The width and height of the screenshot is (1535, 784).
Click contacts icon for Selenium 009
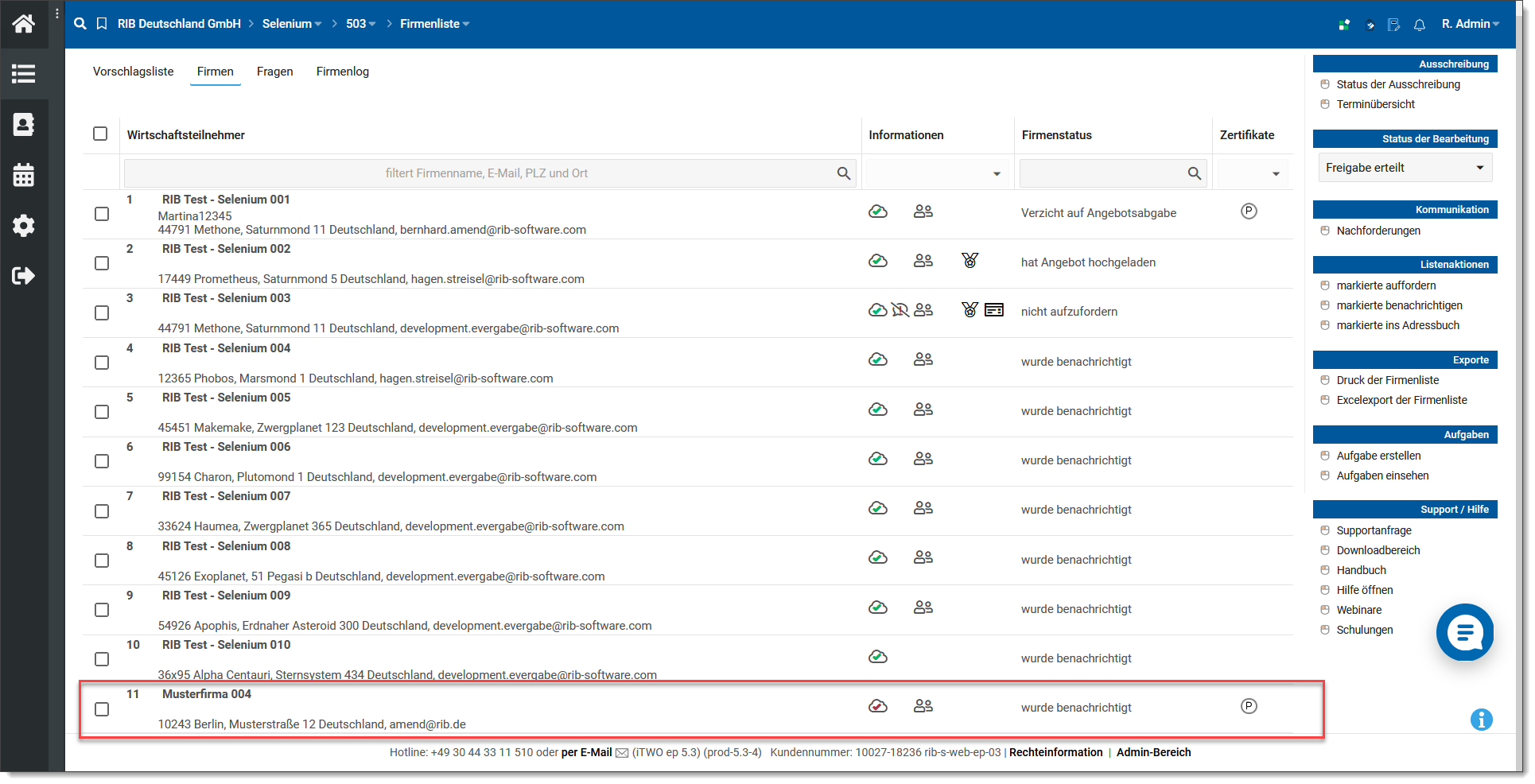tap(923, 607)
